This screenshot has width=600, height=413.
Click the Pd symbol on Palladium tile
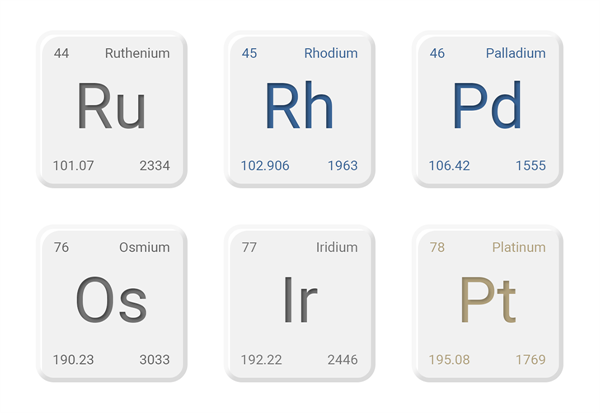click(487, 105)
